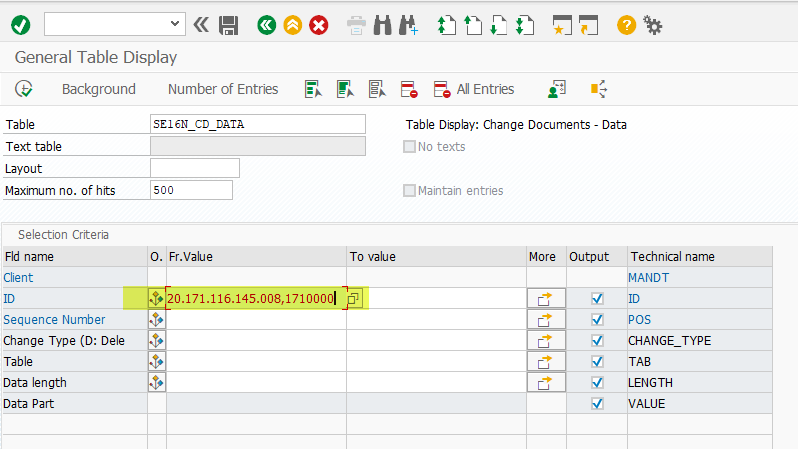Click the Layout input field
This screenshot has width=798, height=449.
(195, 168)
